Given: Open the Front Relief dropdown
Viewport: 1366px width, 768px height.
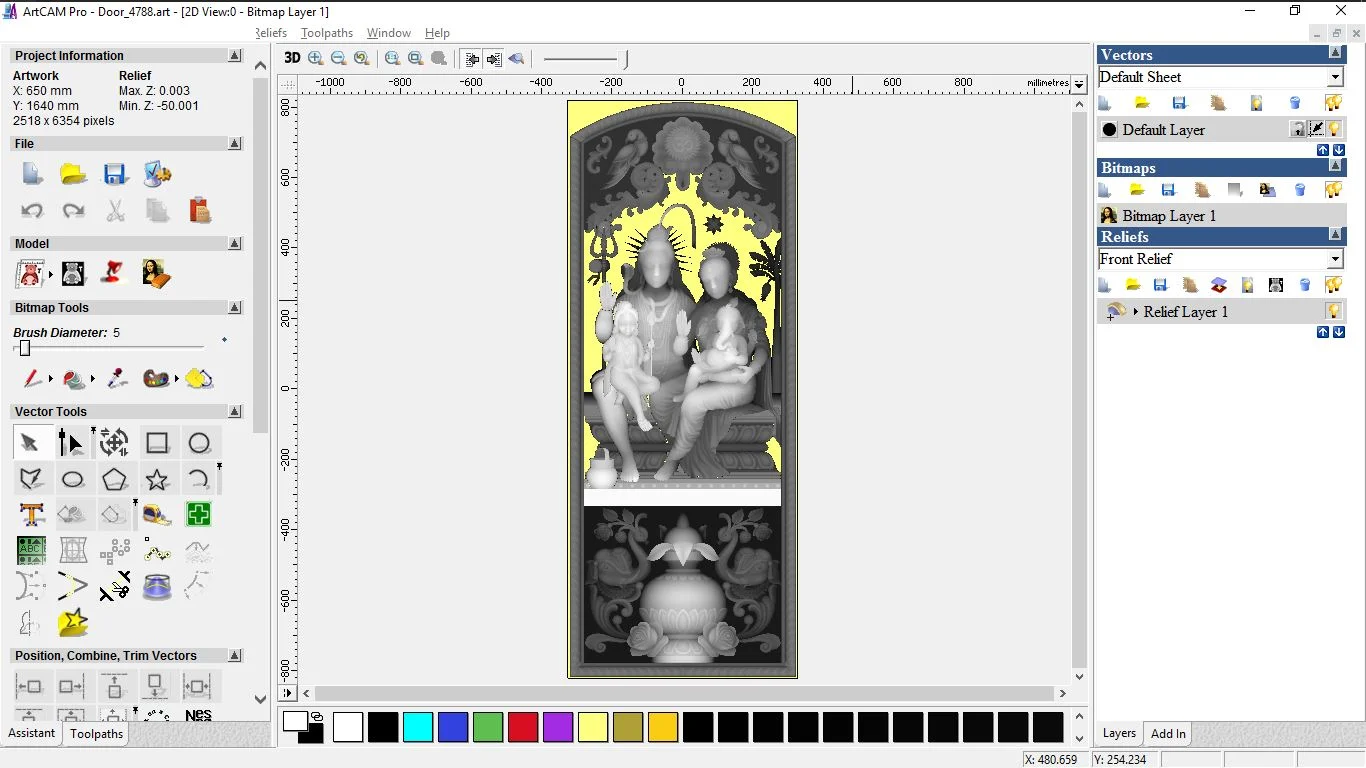Looking at the screenshot, I should [1335, 259].
